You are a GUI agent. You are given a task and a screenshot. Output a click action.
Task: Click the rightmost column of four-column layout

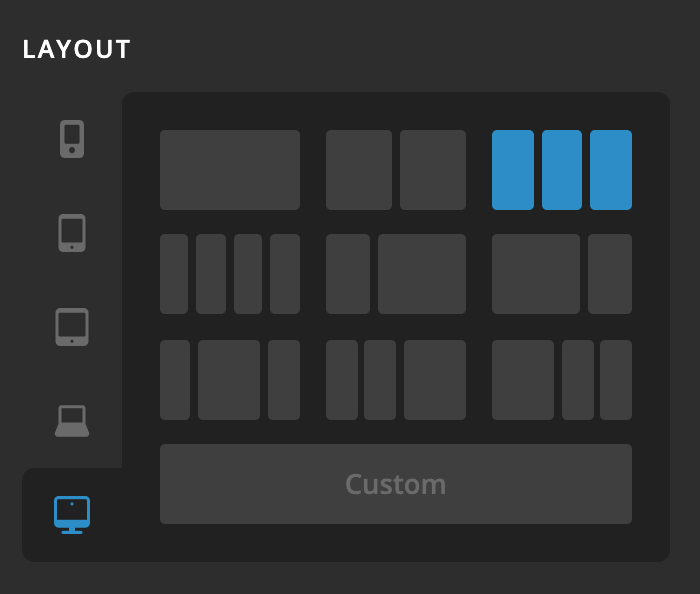(x=285, y=274)
